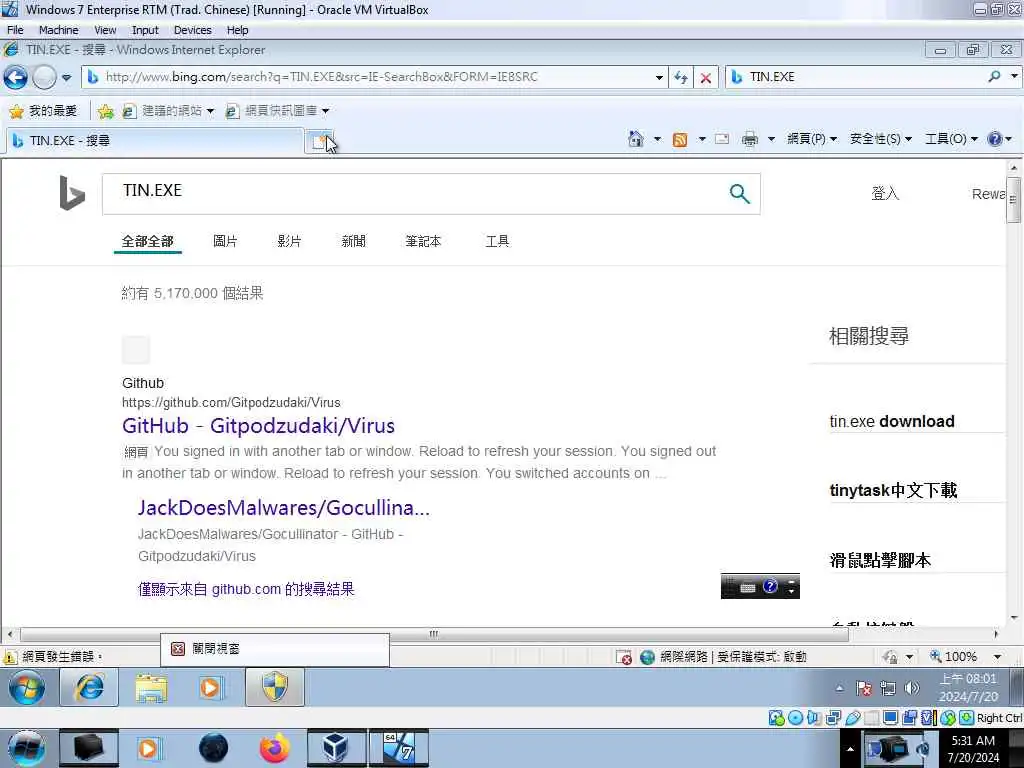Viewport: 1024px width, 768px height.
Task: Click VirtualBox USB status icon
Action: pos(852,718)
